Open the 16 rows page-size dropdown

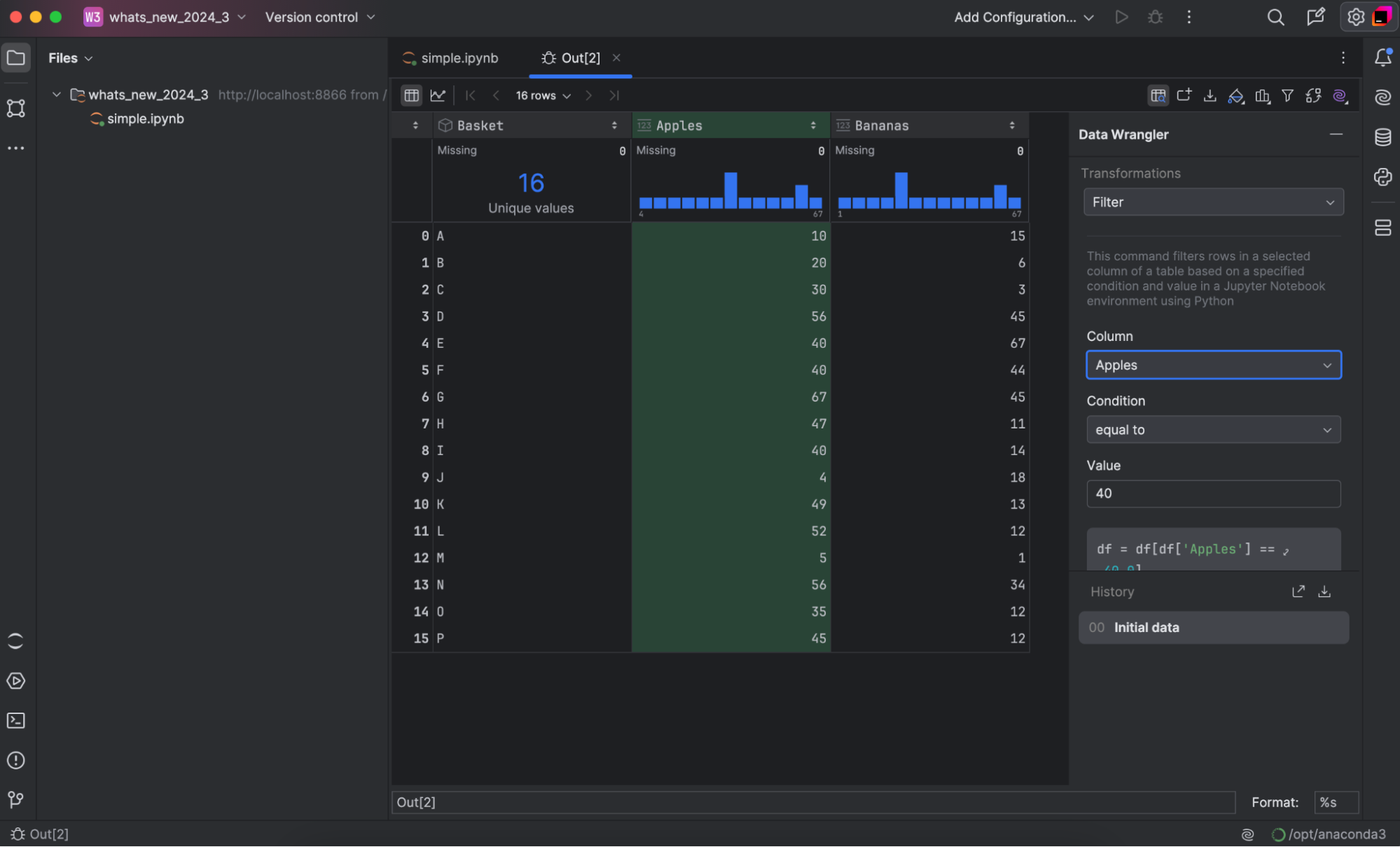(x=543, y=96)
